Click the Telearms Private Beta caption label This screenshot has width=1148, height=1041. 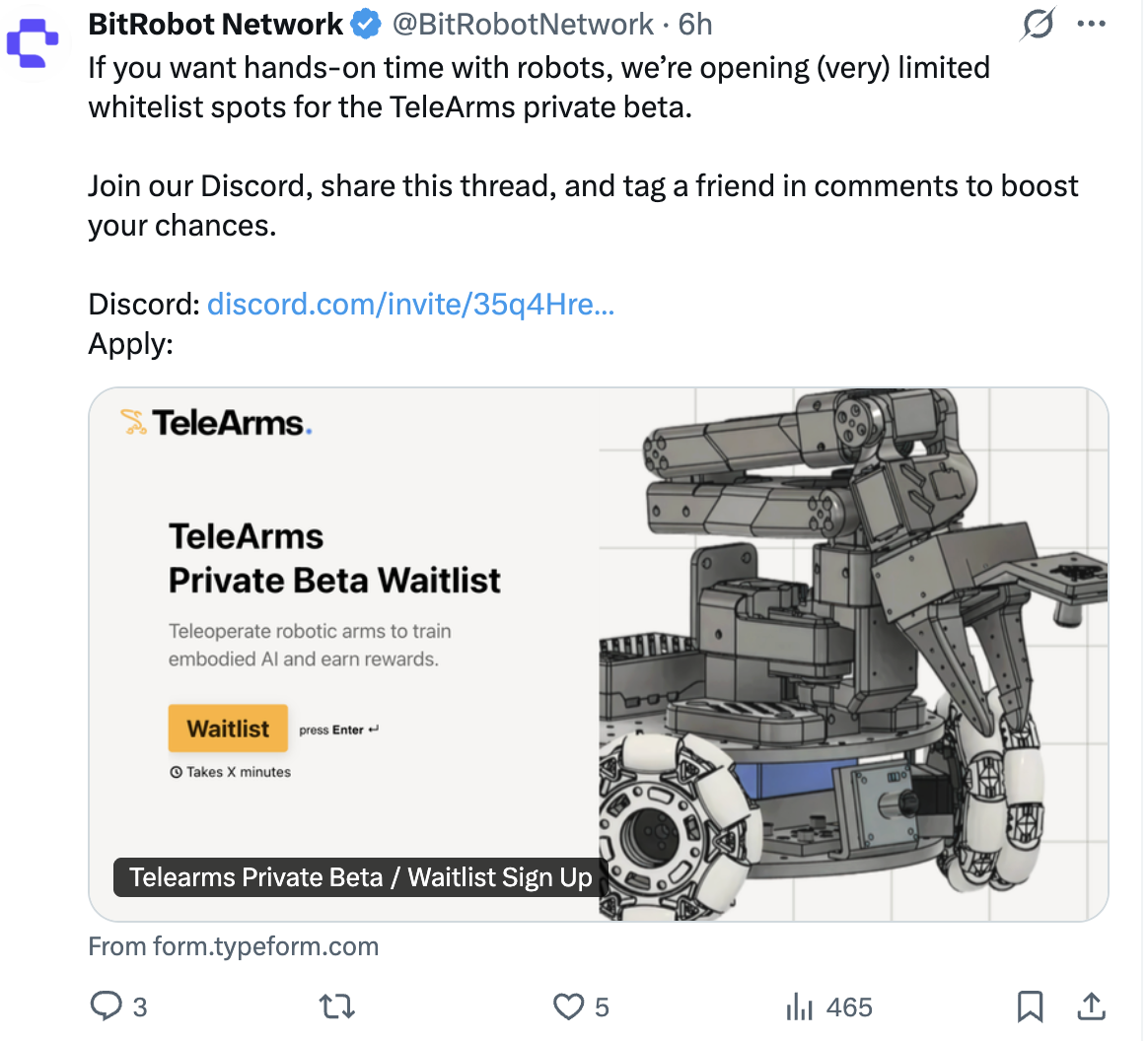360,877
